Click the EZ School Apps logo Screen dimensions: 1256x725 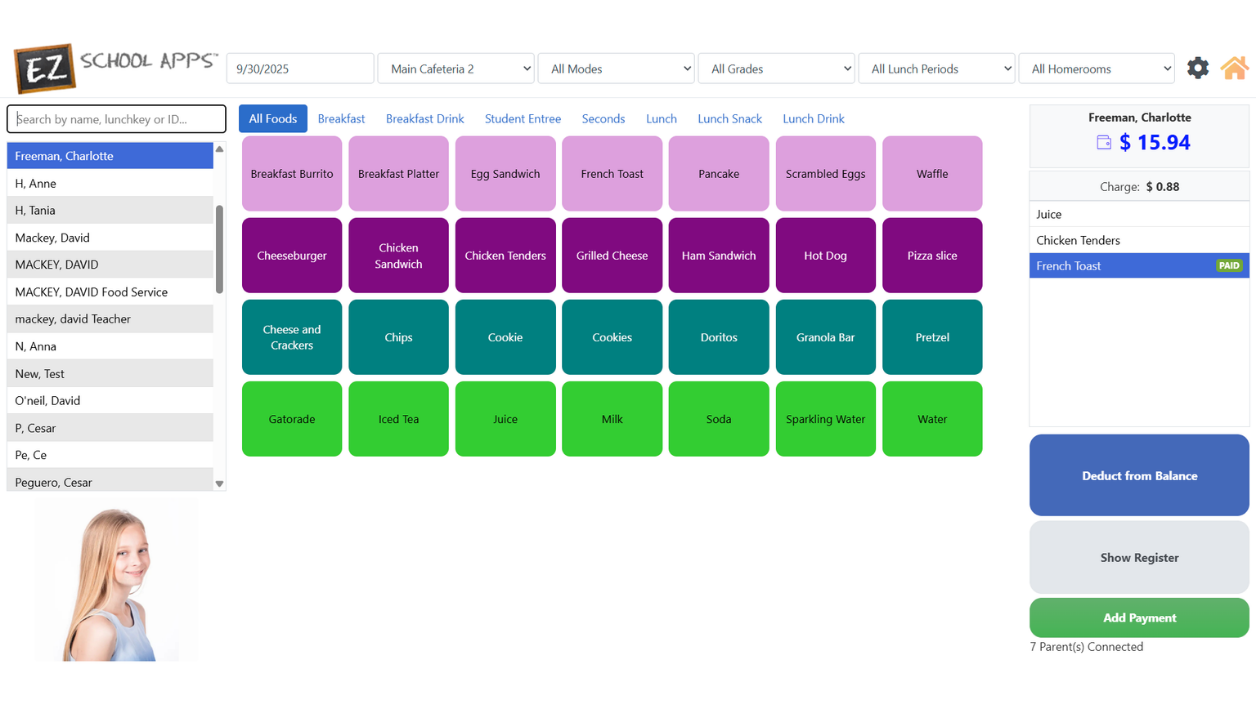(110, 67)
